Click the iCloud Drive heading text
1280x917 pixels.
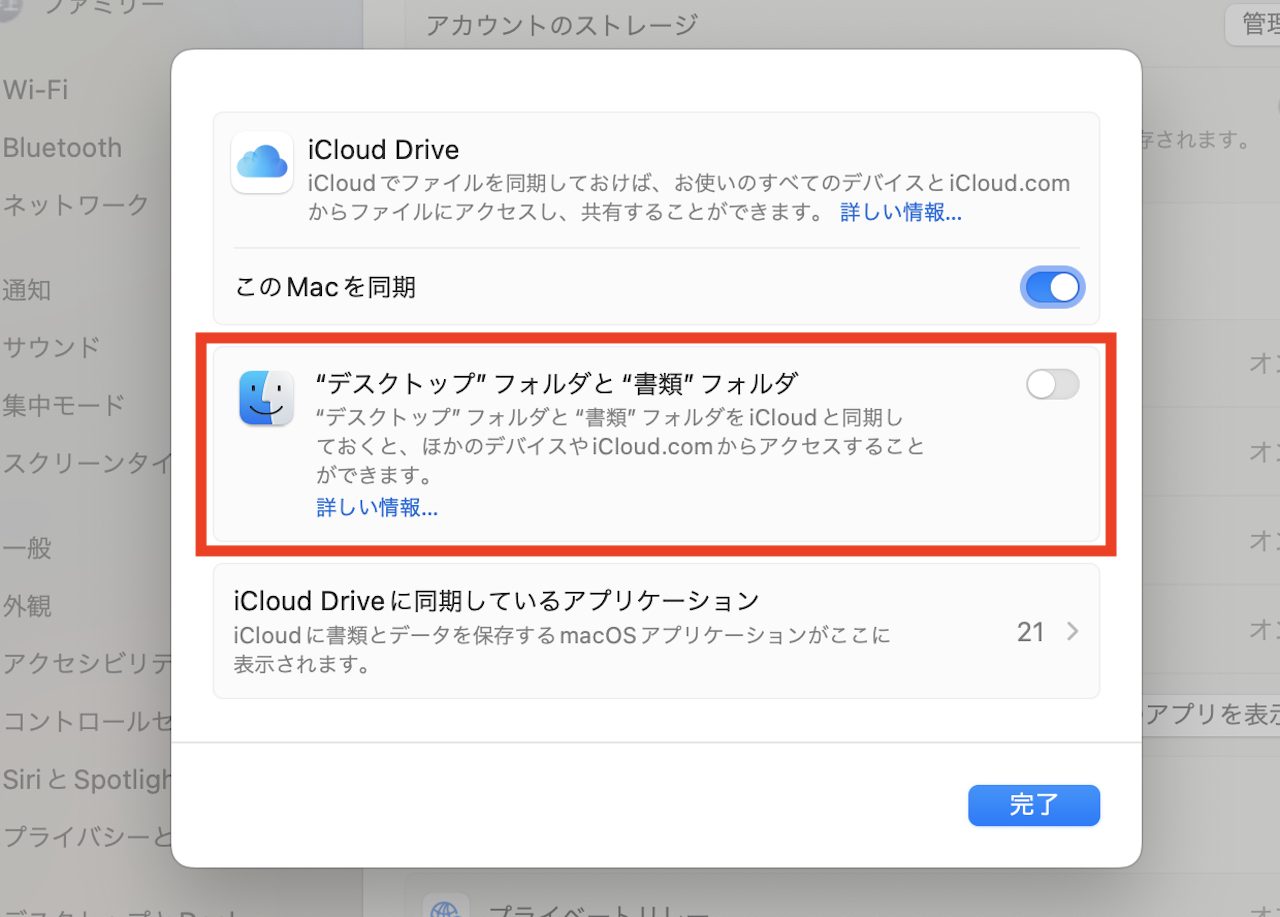384,150
